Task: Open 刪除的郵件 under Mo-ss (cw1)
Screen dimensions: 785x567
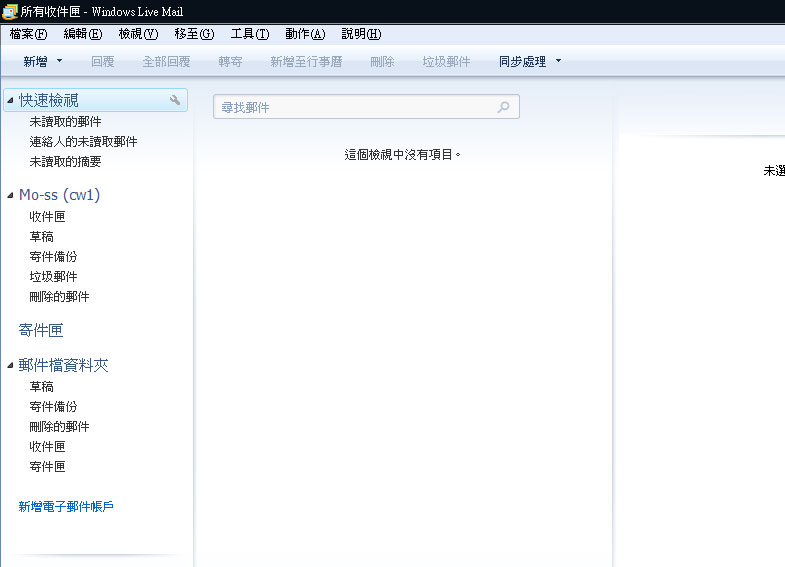Action: tap(60, 297)
